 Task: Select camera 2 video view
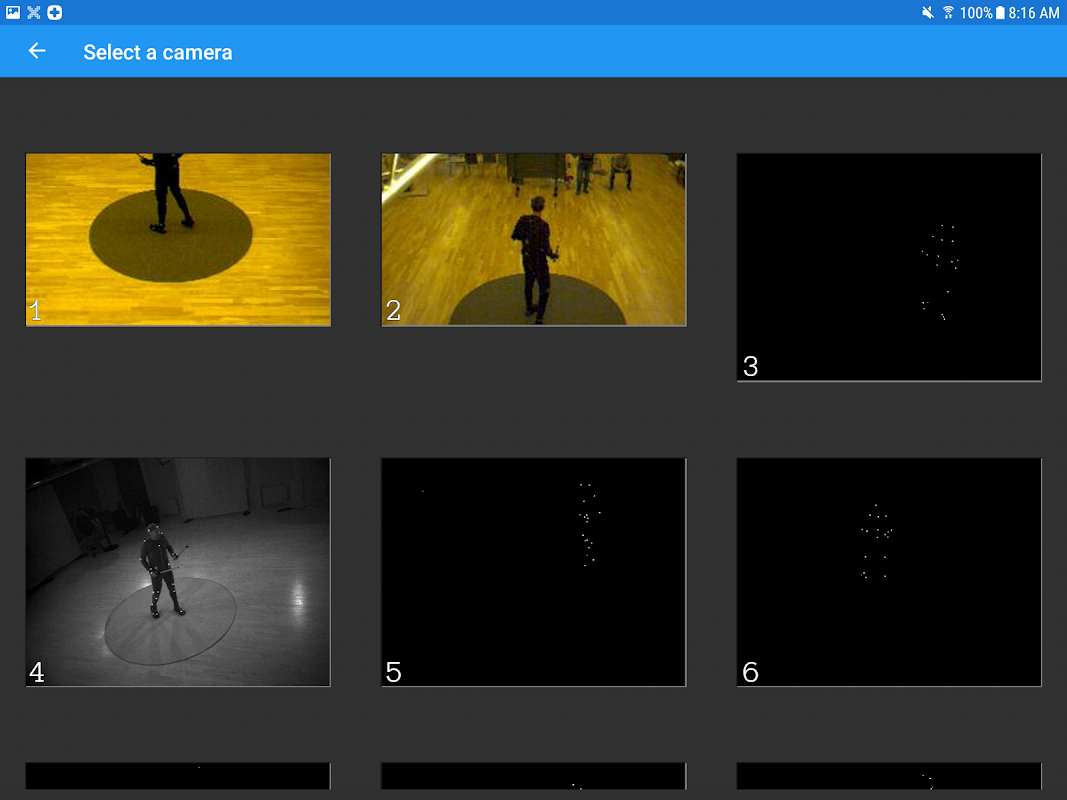click(534, 239)
